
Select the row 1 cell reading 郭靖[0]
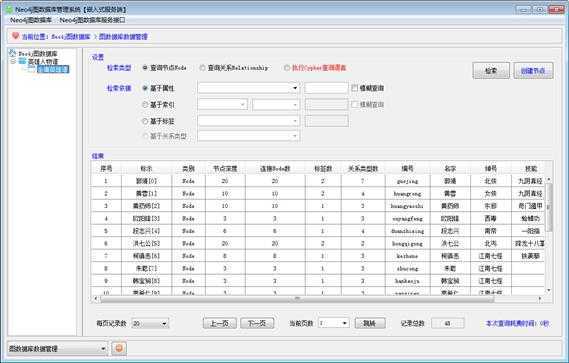click(x=147, y=181)
